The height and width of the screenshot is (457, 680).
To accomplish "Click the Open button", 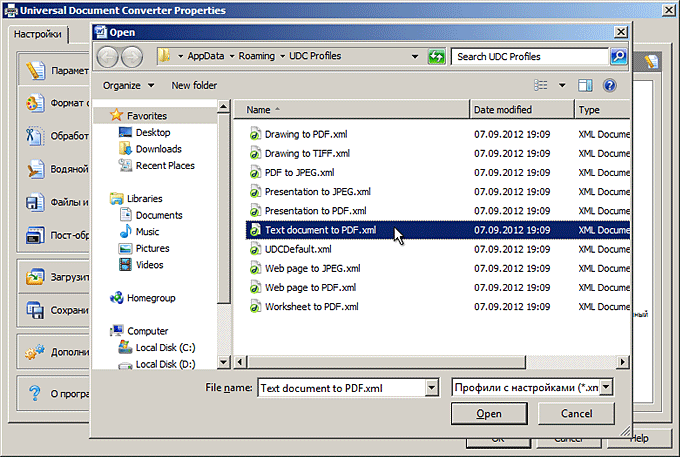I will point(489,414).
